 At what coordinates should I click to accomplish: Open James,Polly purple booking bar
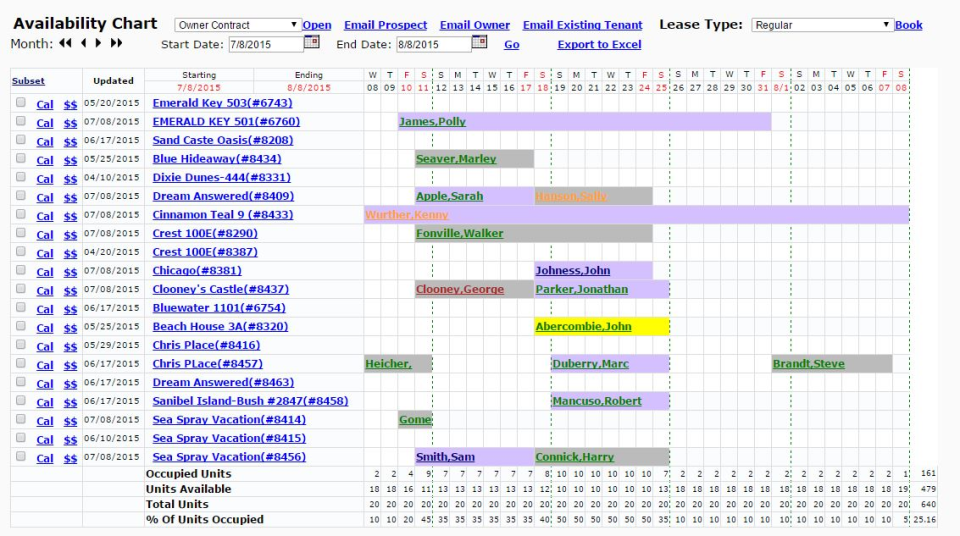click(x=585, y=121)
